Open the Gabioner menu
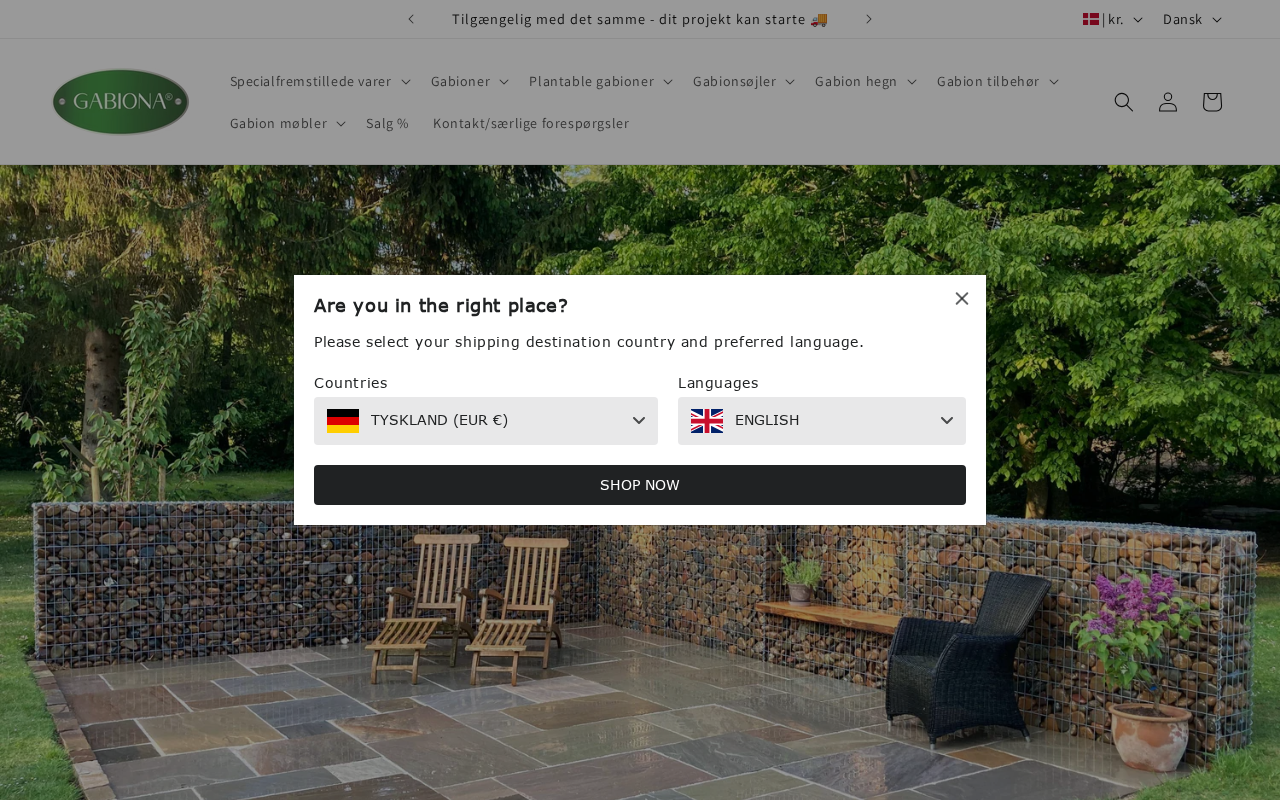The height and width of the screenshot is (800, 1280). [470, 81]
